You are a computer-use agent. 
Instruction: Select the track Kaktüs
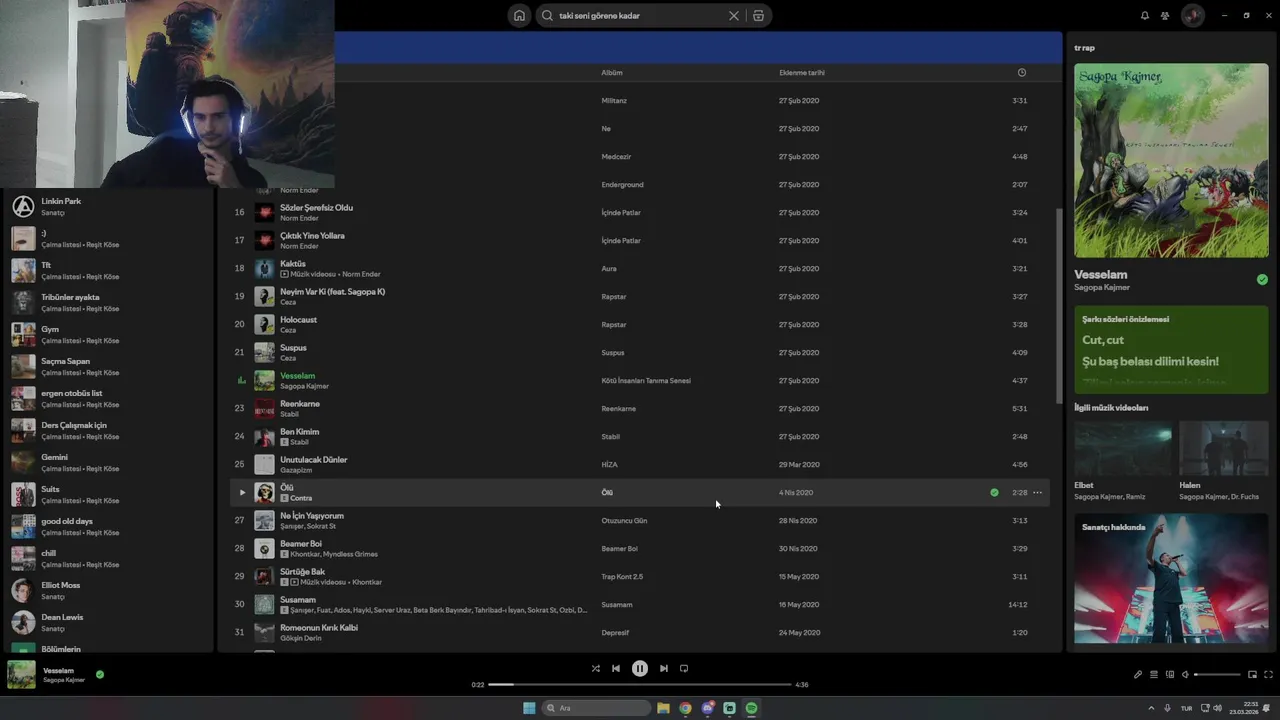[x=293, y=264]
